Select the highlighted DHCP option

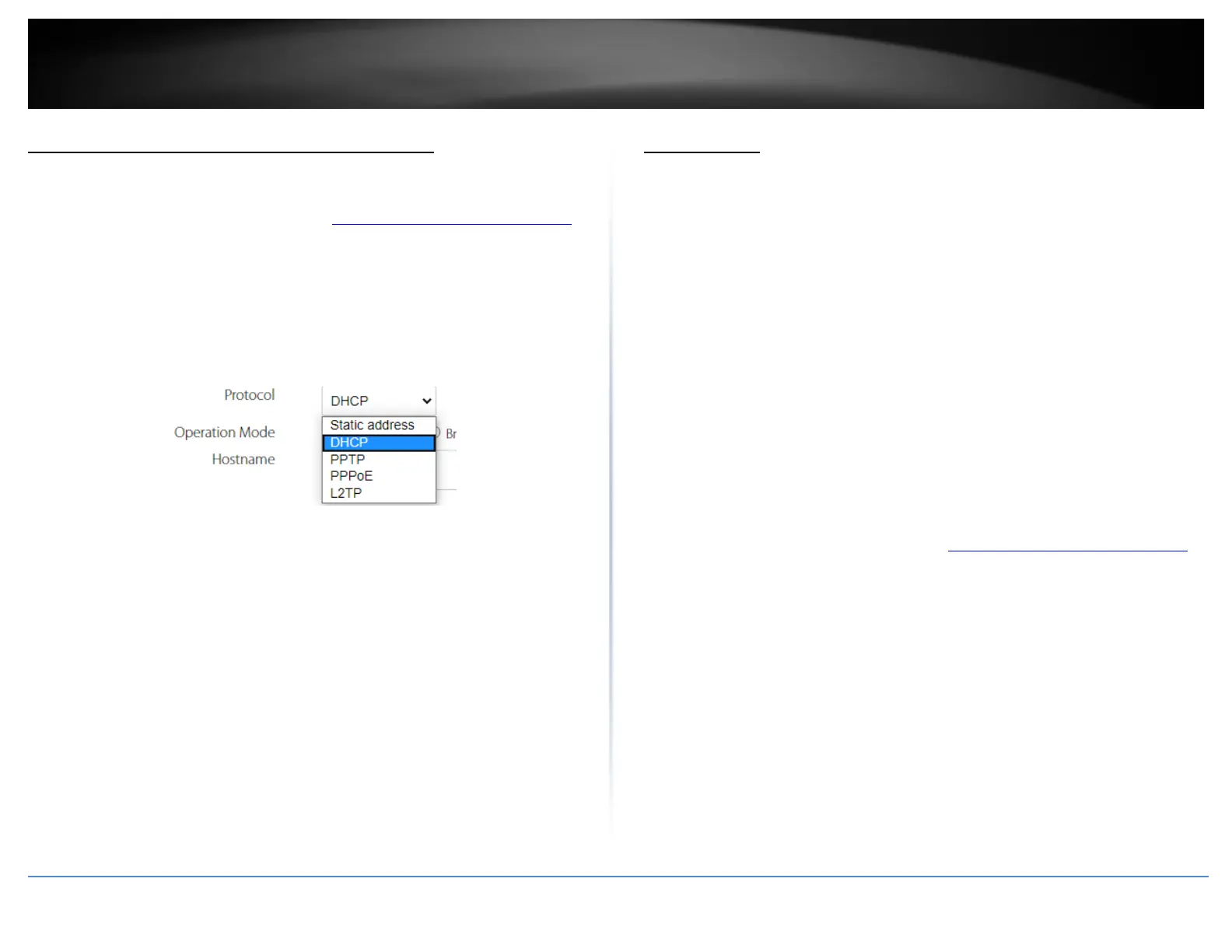(x=379, y=443)
